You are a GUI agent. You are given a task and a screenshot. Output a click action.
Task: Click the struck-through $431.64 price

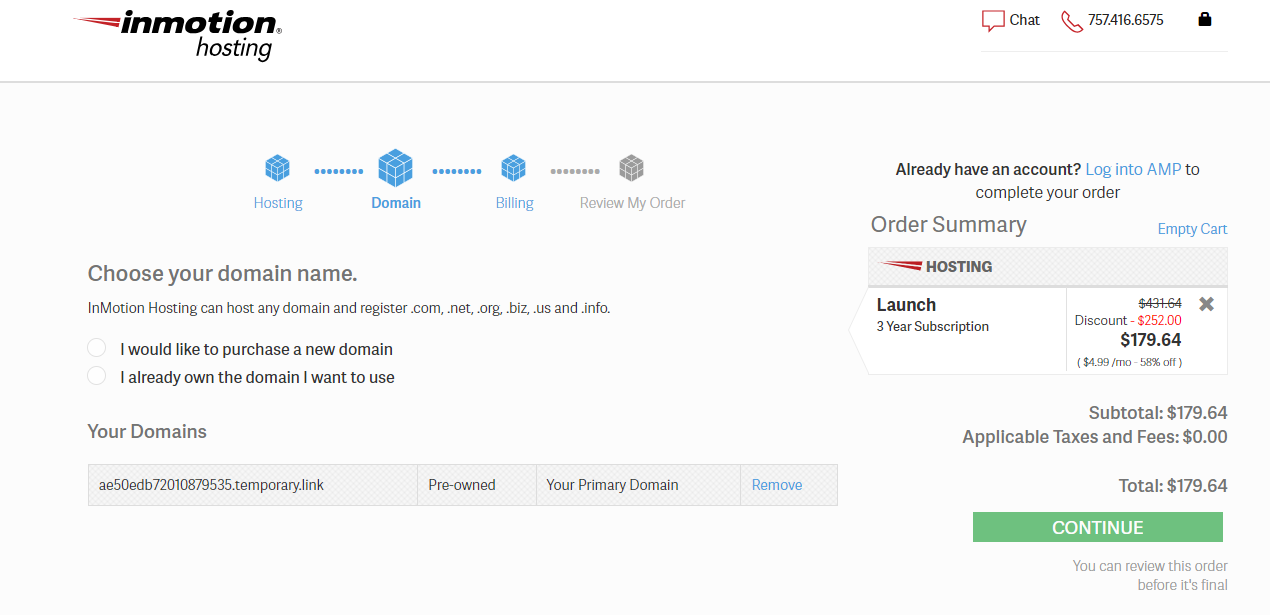coord(1160,303)
